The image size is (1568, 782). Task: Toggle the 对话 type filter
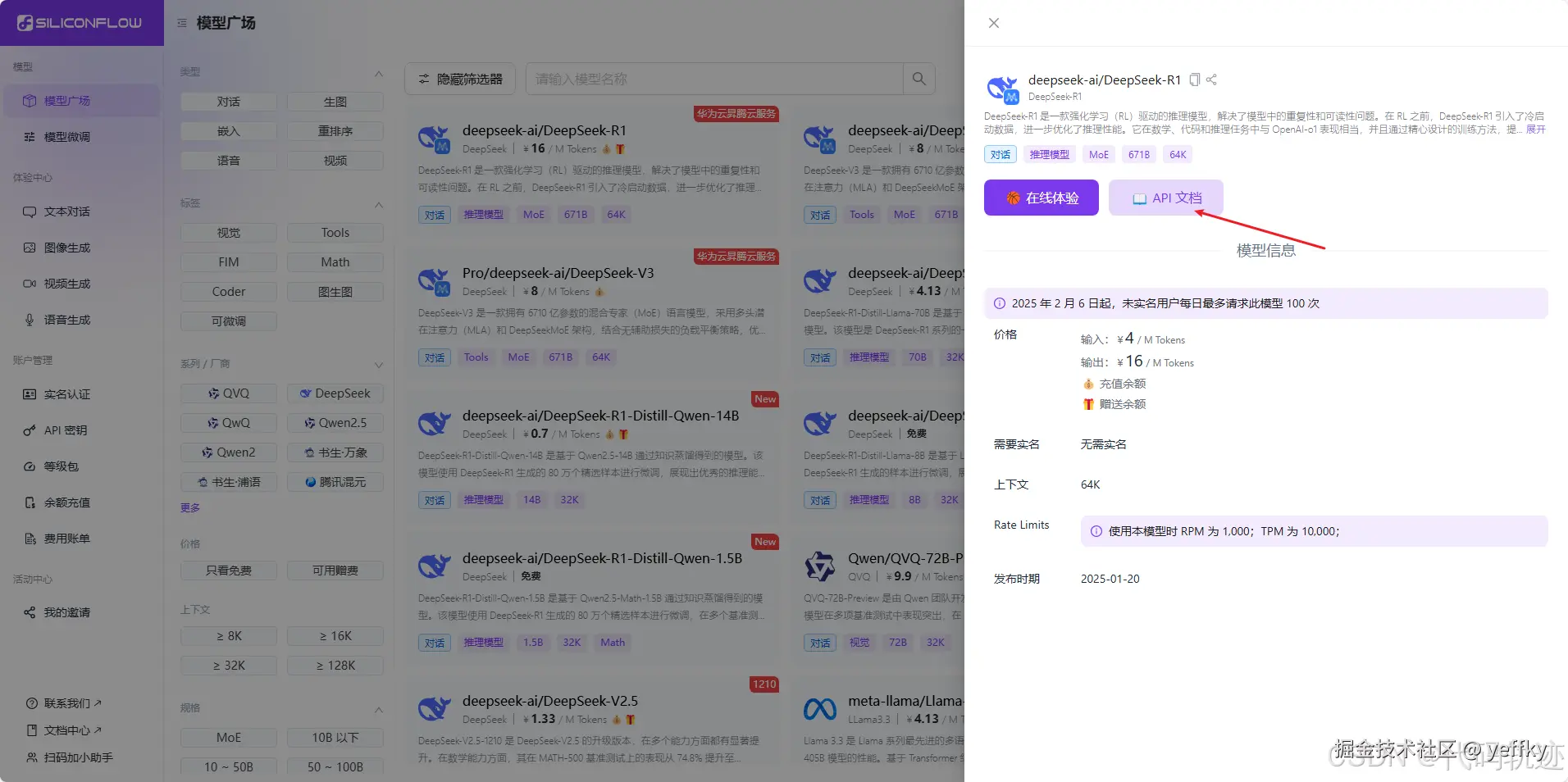[x=229, y=102]
